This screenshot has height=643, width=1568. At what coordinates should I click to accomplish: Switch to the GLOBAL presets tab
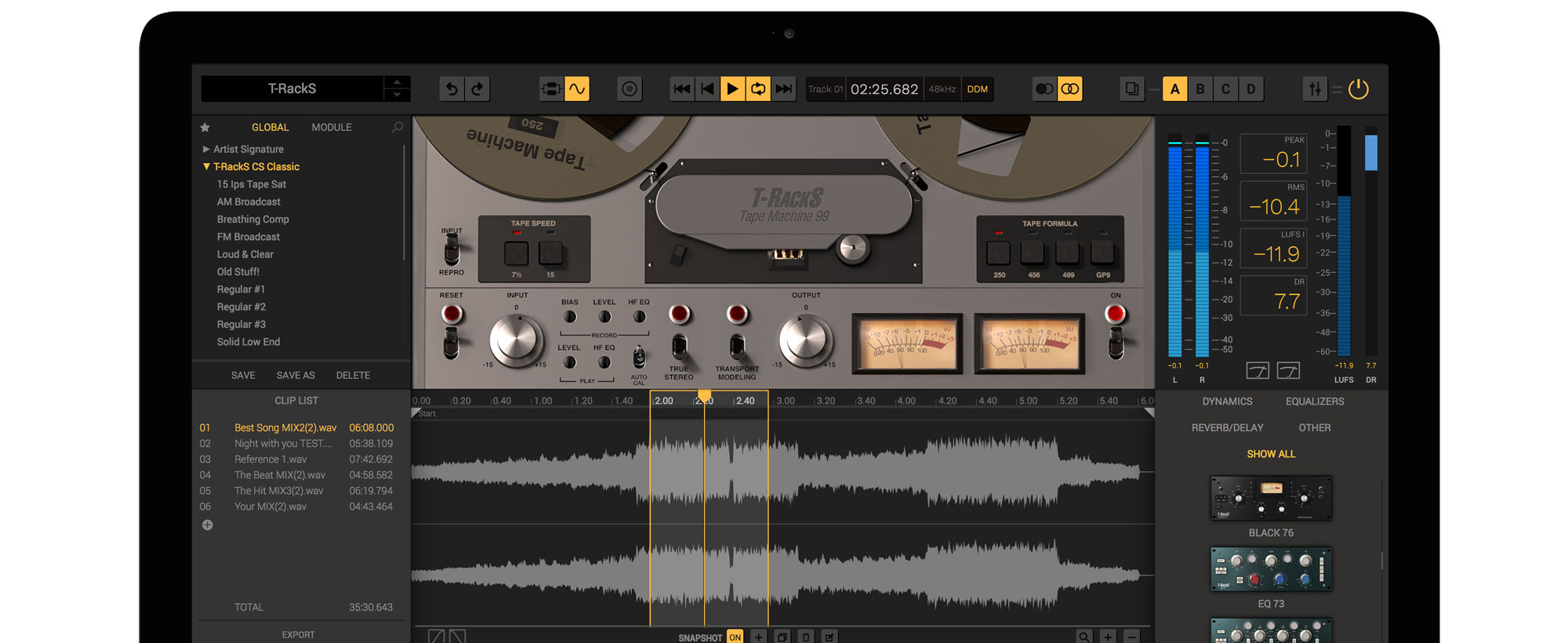[x=270, y=127]
